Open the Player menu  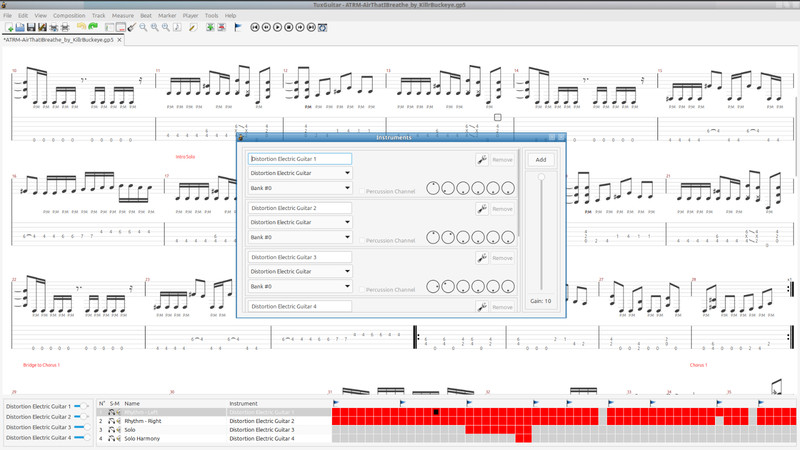190,16
